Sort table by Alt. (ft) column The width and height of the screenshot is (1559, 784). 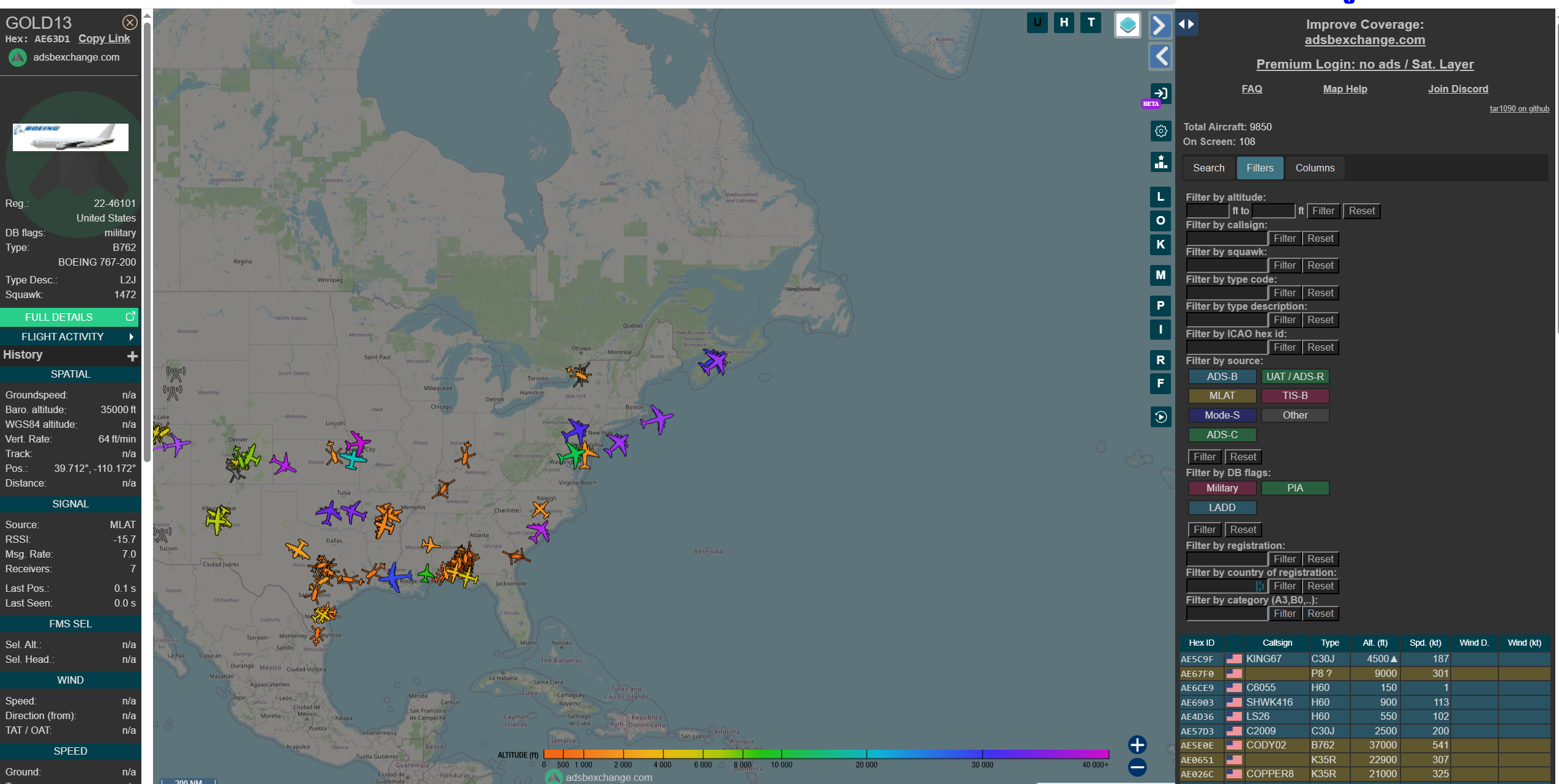(1375, 643)
